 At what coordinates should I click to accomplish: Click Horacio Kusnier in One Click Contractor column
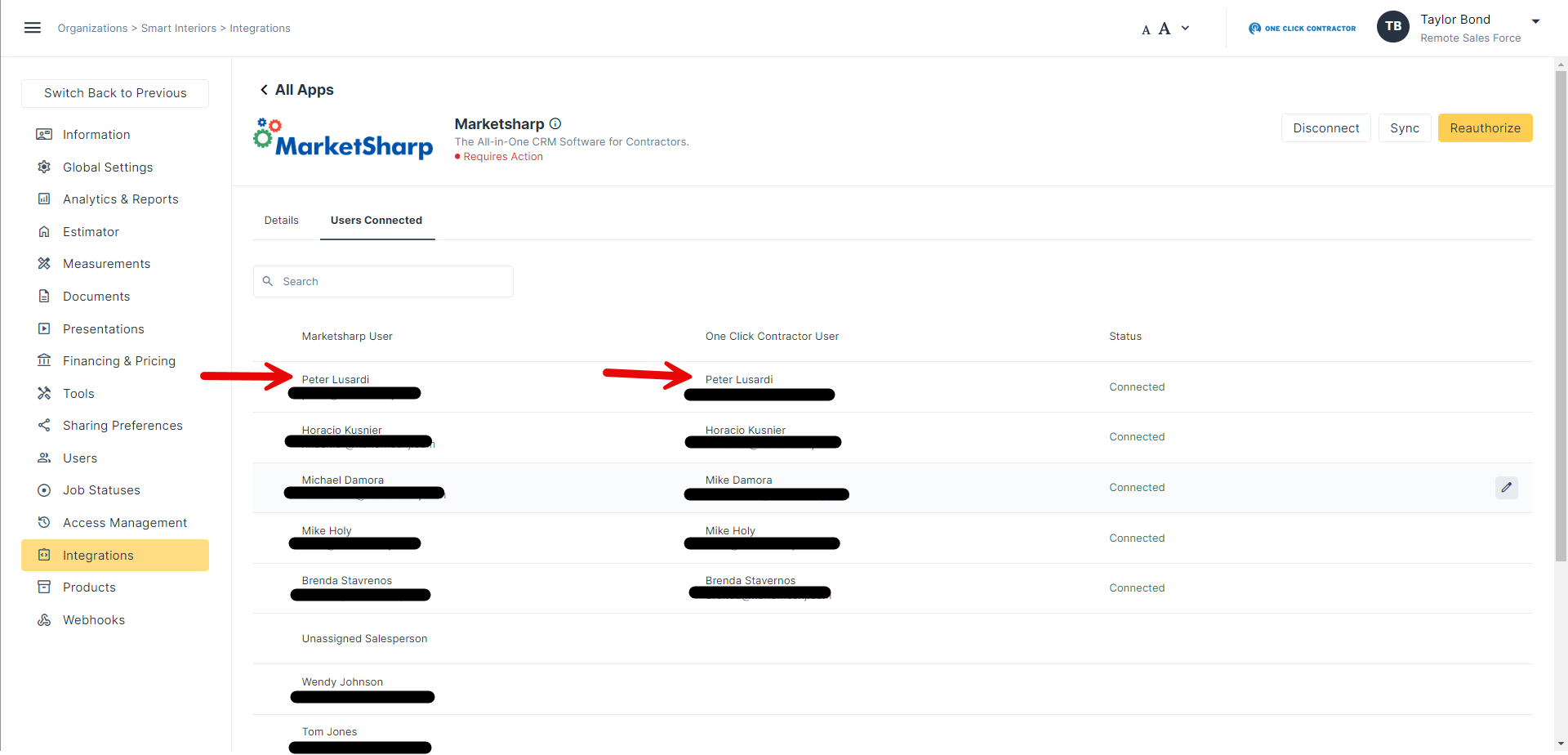click(746, 430)
